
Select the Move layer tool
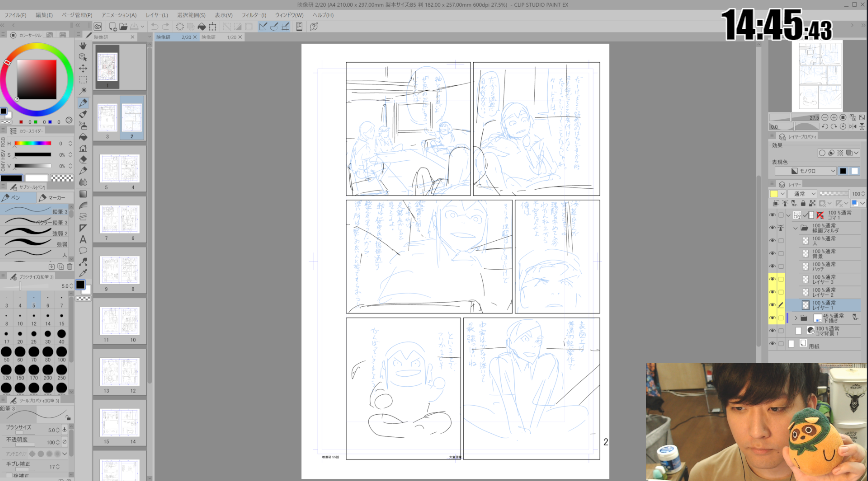(x=83, y=68)
